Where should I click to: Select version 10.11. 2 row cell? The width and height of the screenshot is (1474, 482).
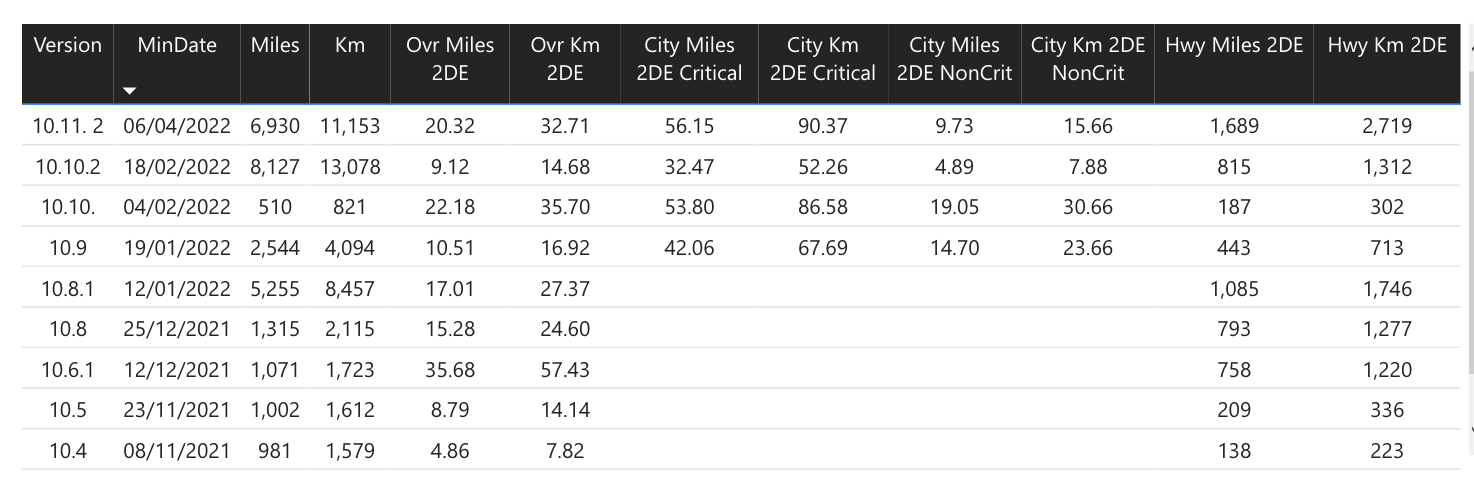[68, 126]
